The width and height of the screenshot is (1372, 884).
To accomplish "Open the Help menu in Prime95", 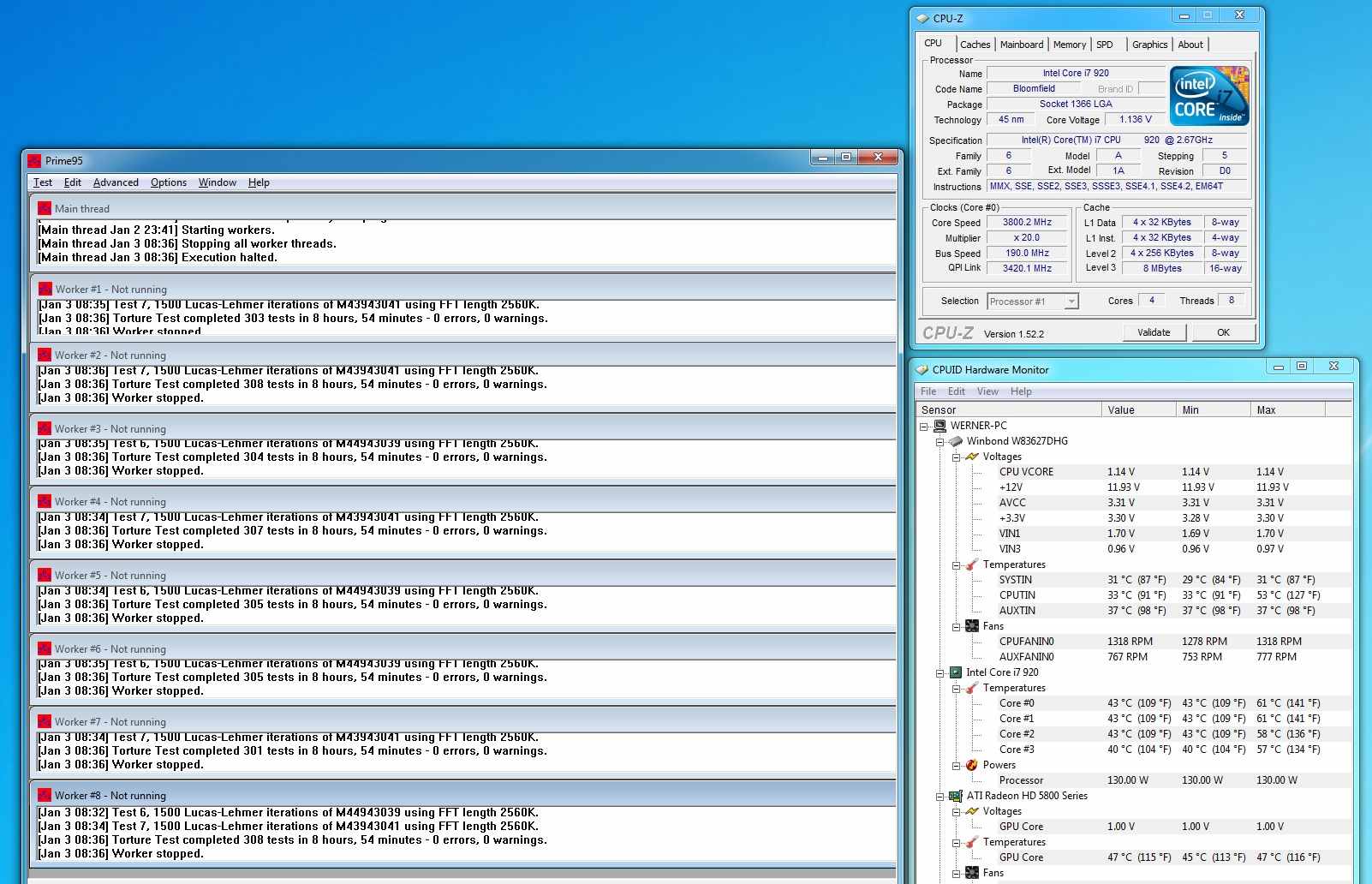I will (x=259, y=182).
